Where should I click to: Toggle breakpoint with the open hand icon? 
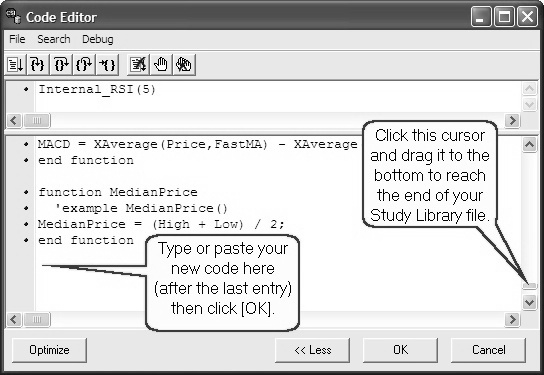click(161, 65)
